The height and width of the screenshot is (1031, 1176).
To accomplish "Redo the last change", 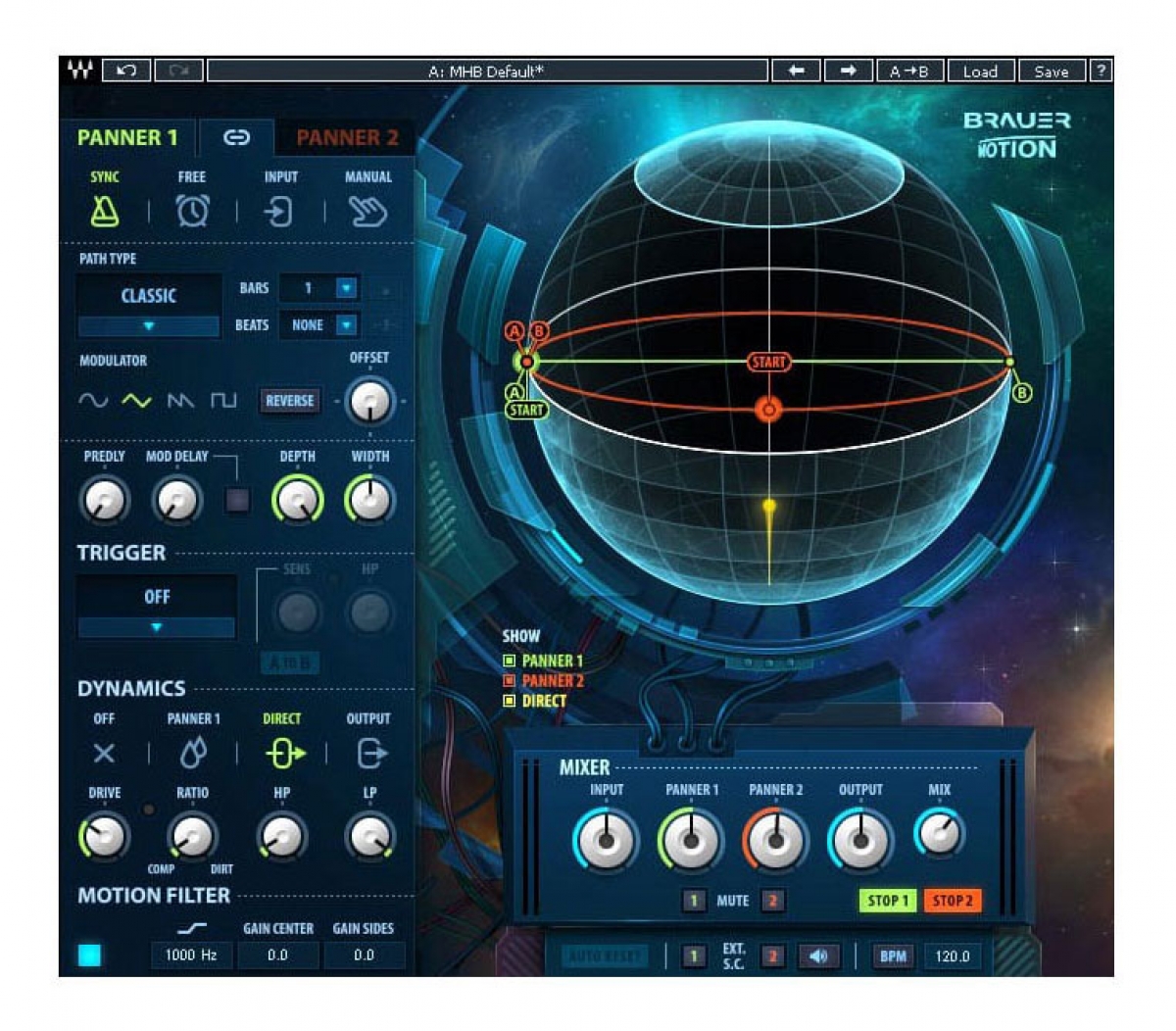I will point(178,71).
